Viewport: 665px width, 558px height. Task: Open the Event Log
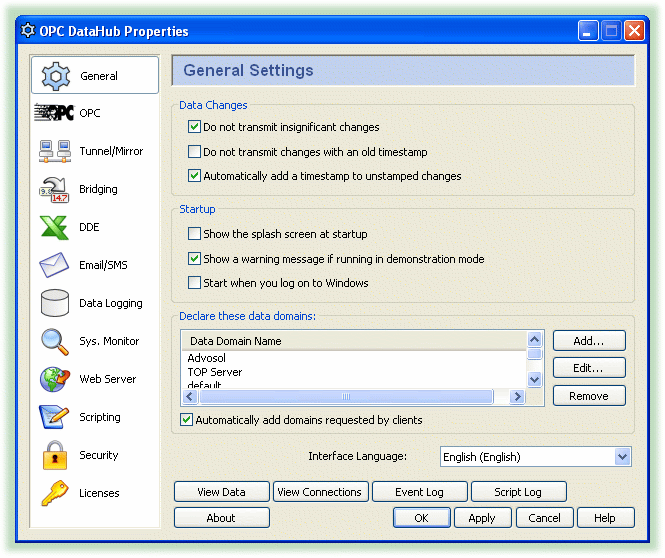[x=419, y=492]
